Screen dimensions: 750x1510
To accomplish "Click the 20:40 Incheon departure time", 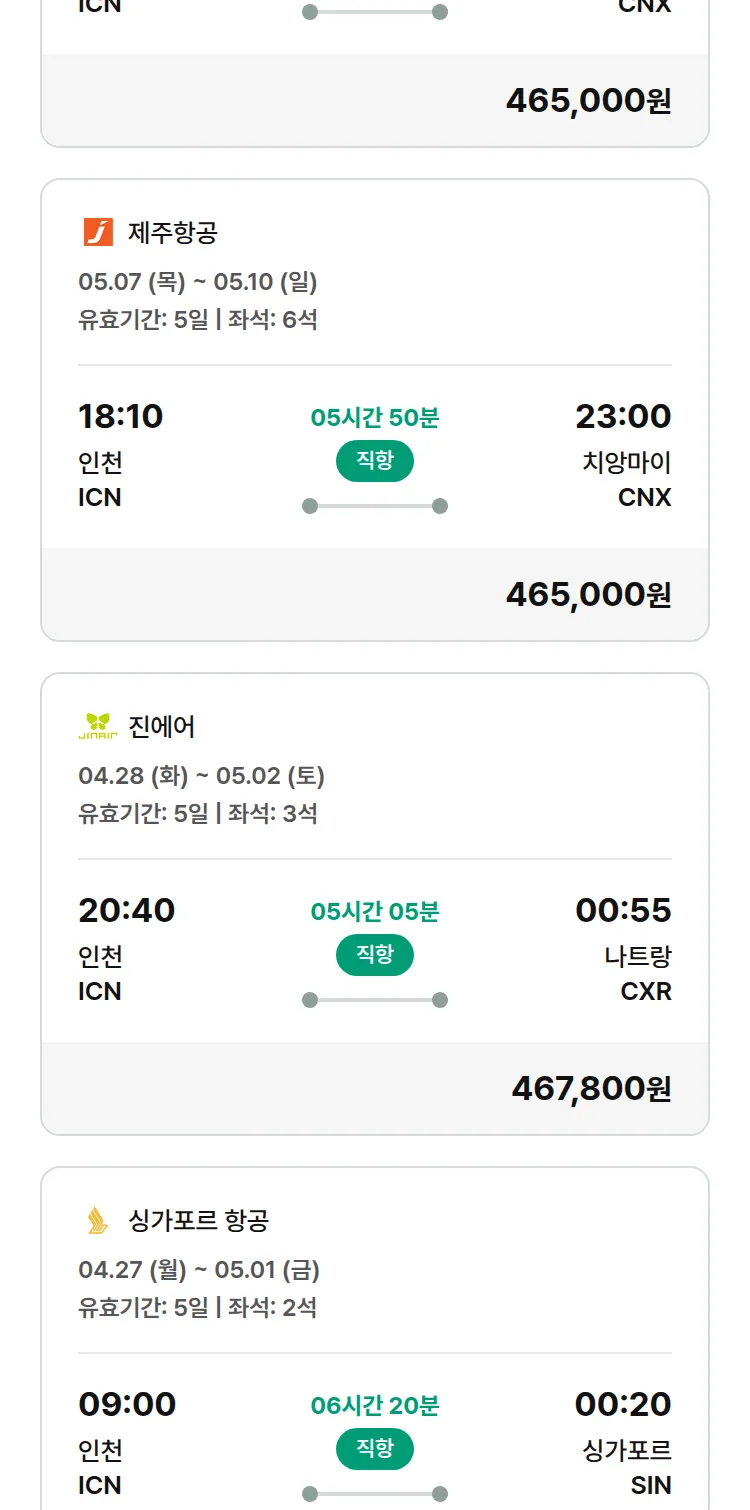I will coord(126,910).
